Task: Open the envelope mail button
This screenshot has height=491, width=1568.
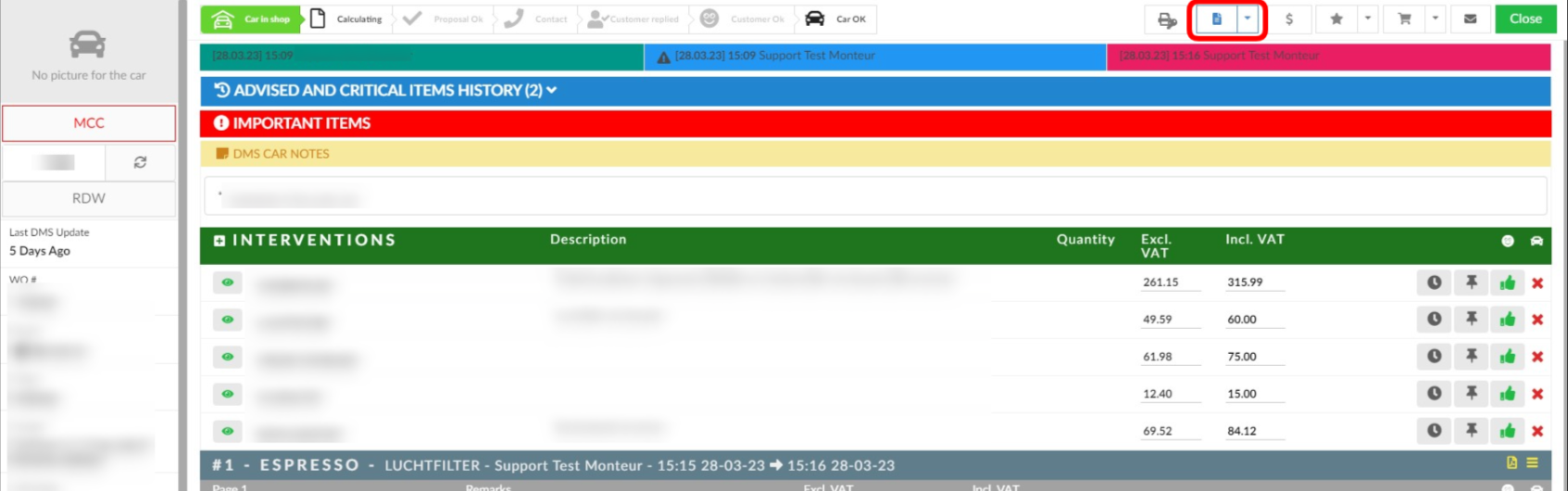Action: [x=1470, y=19]
